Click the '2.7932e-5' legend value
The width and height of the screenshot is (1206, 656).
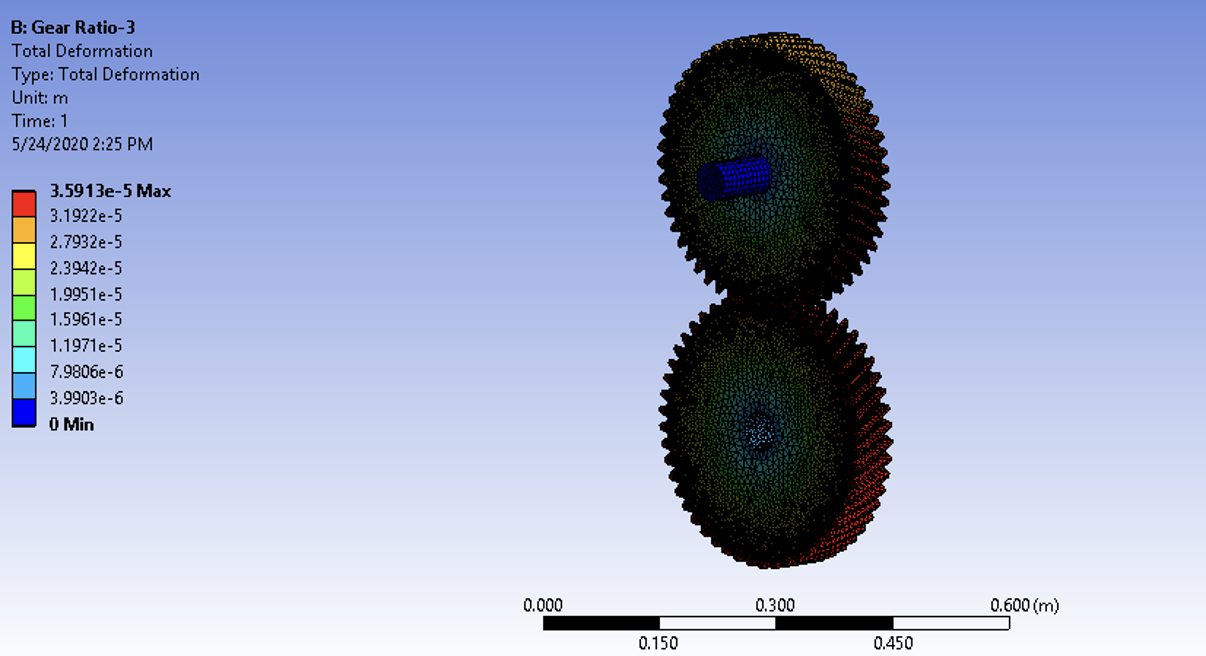pyautogui.click(x=87, y=242)
